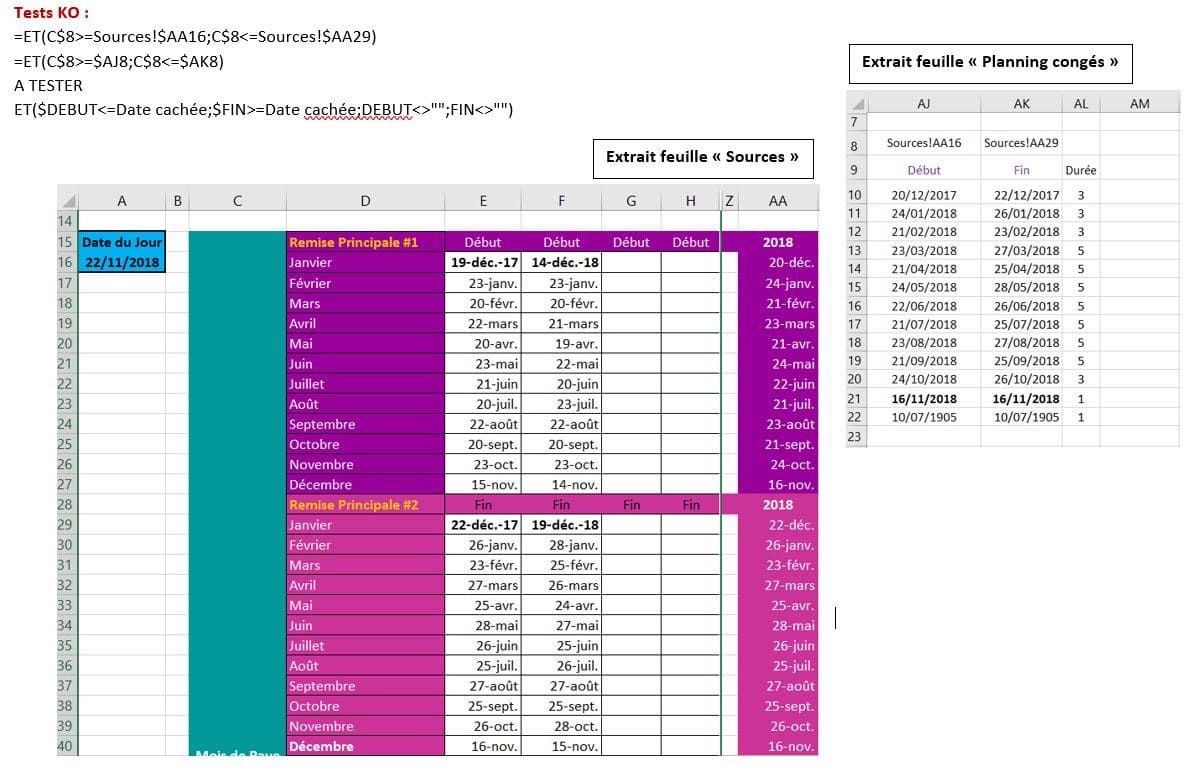Viewport: 1191px width, 769px height.
Task: Click the select-all corner of the Planning congés sheet
Action: tap(856, 104)
